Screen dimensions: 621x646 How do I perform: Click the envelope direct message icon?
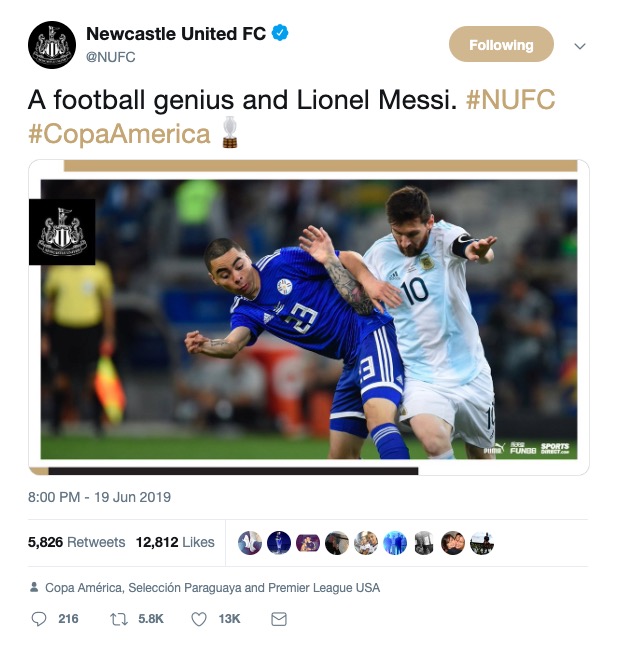click(279, 619)
